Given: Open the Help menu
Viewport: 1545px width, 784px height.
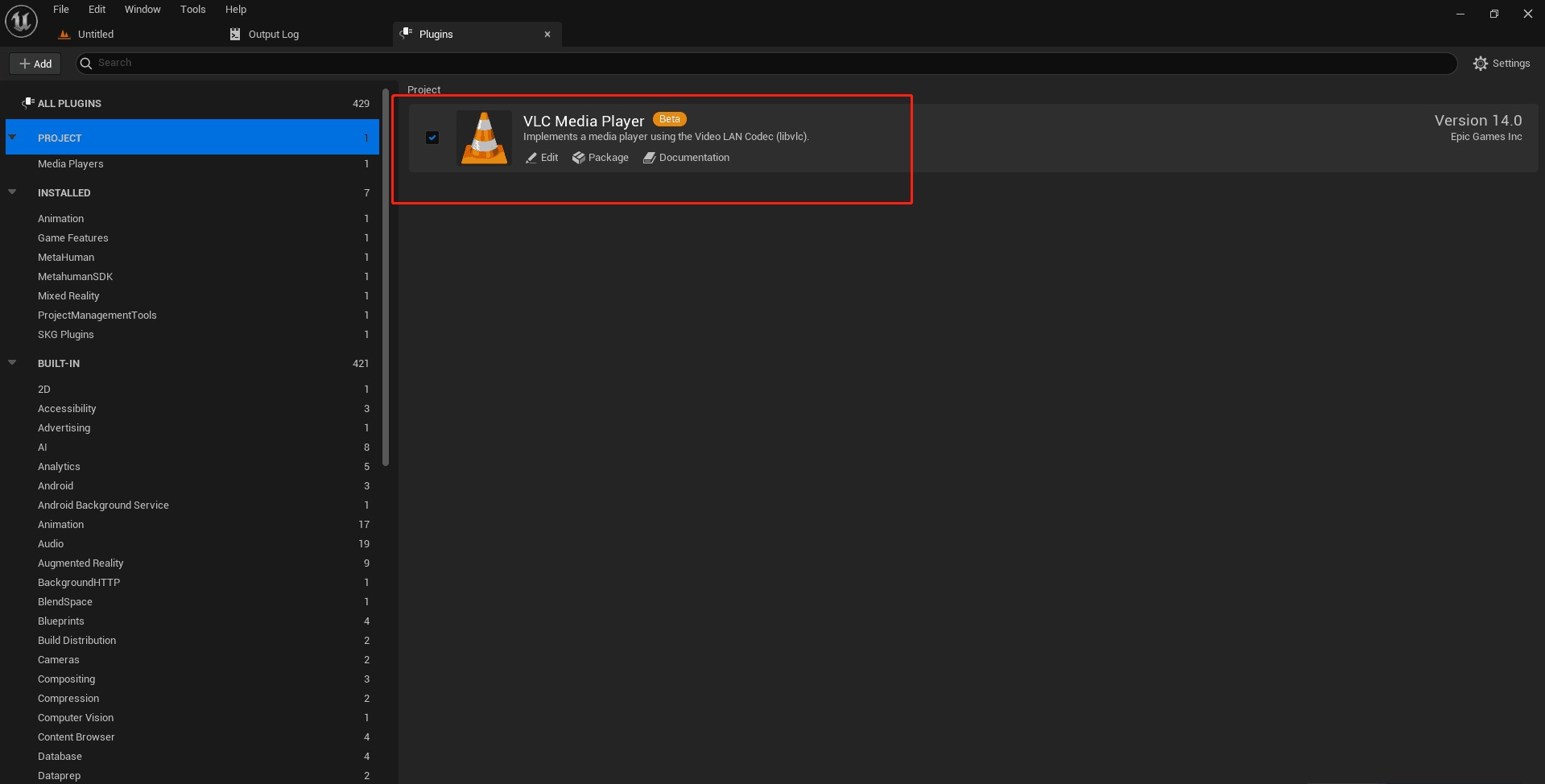Looking at the screenshot, I should click(x=236, y=10).
